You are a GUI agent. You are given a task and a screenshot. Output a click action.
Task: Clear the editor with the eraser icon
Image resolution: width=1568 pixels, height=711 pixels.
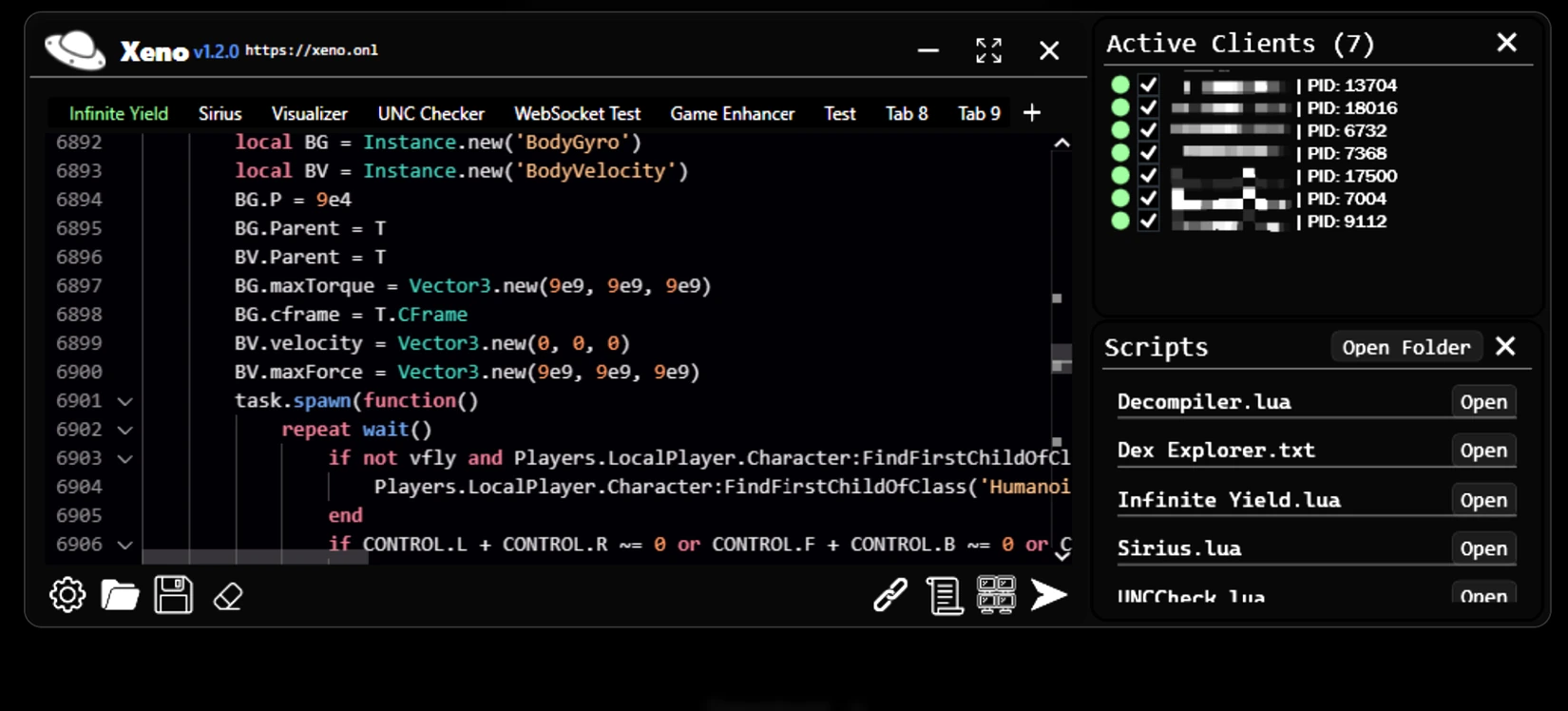point(228,596)
